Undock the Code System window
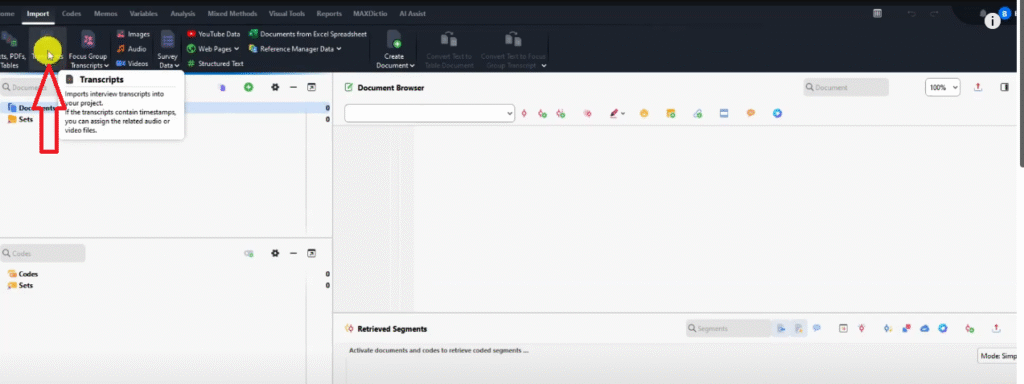This screenshot has width=1024, height=384. coord(312,253)
